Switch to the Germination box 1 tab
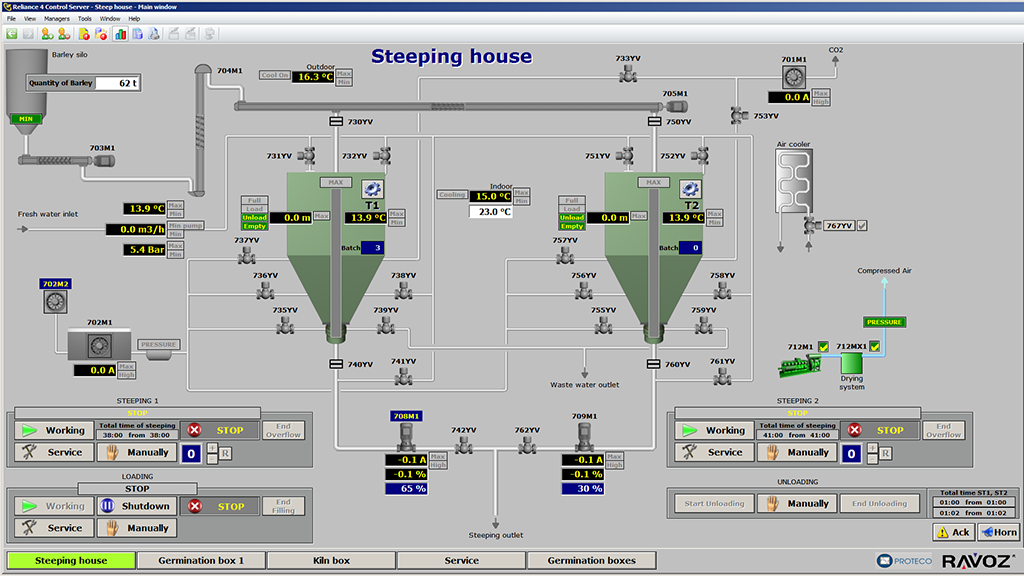Image resolution: width=1024 pixels, height=576 pixels. [x=201, y=560]
